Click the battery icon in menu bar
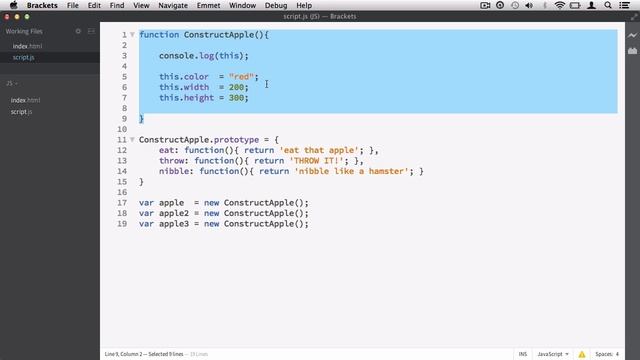The height and width of the screenshot is (360, 640). [x=575, y=5]
